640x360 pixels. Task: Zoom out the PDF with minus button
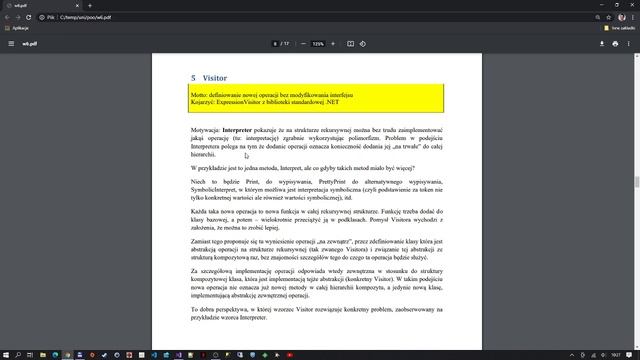303,44
